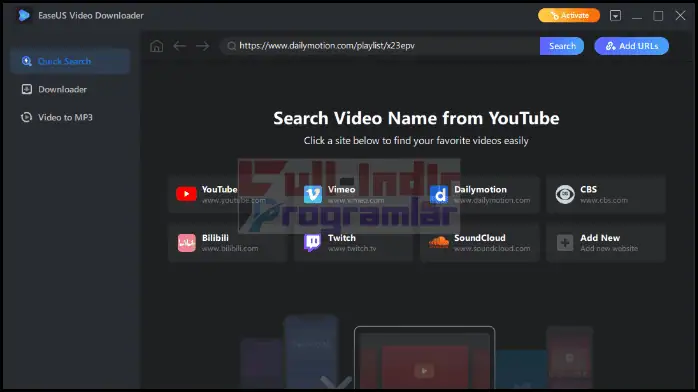Click the EaseUS Video Downloader logo
This screenshot has width=698, height=392.
24,16
